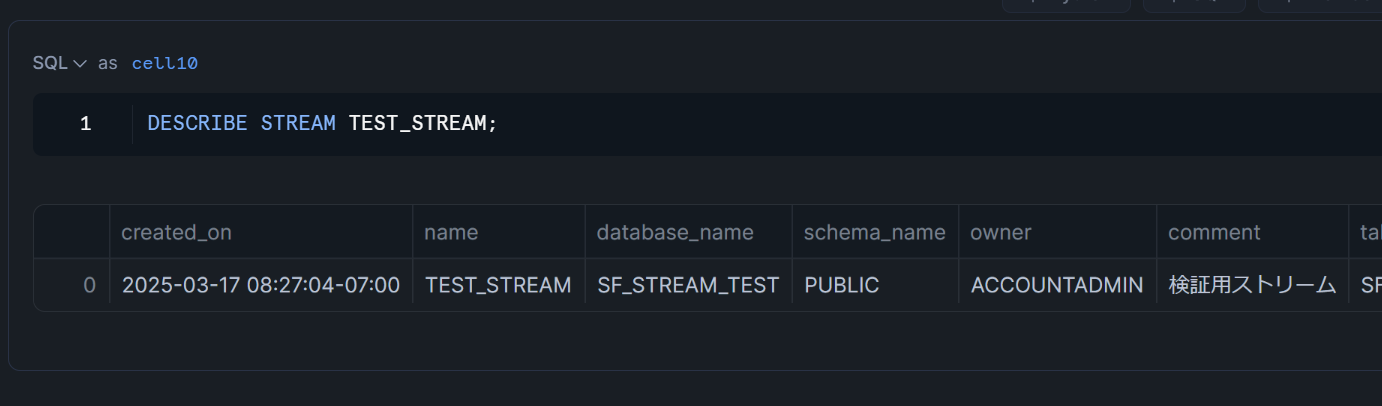This screenshot has height=406, width=1382.
Task: Click the cell10 cell name
Action: tap(164, 63)
